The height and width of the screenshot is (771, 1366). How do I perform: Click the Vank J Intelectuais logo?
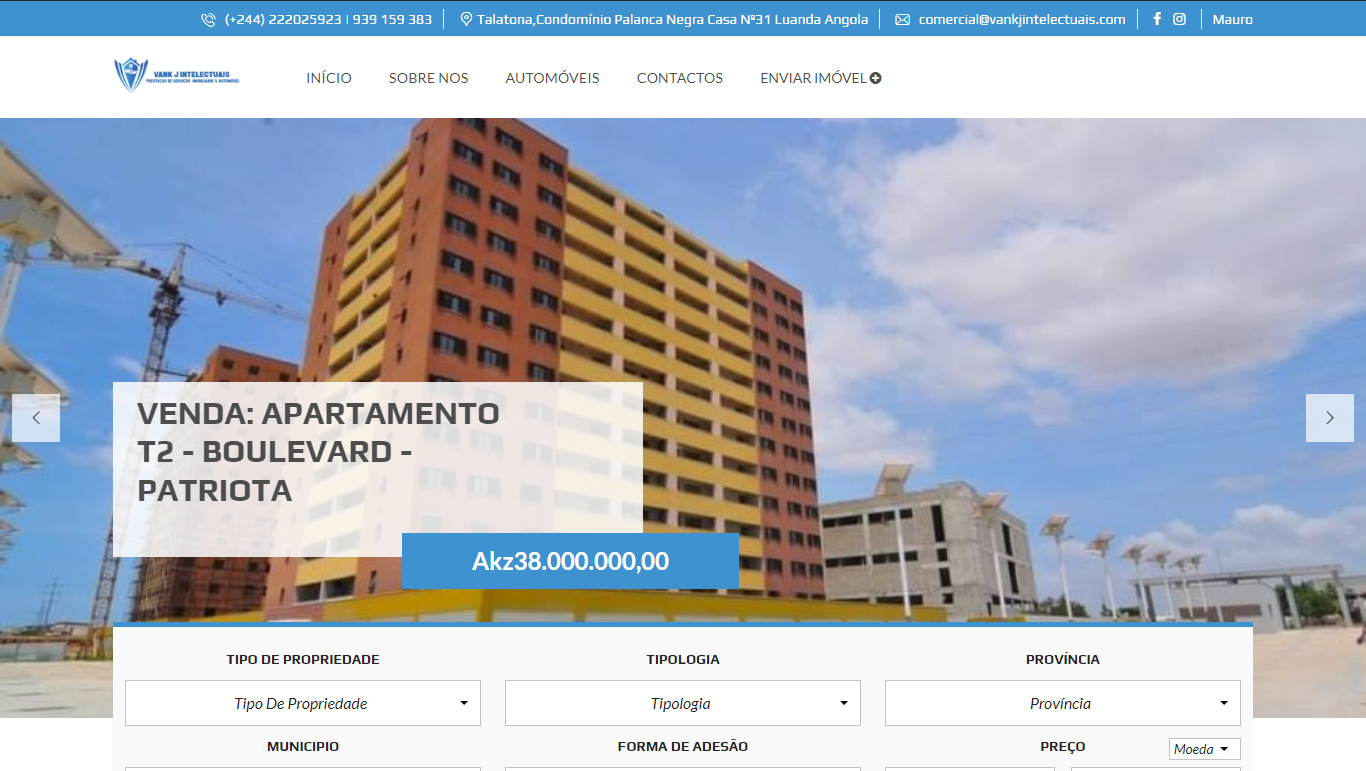tap(177, 76)
